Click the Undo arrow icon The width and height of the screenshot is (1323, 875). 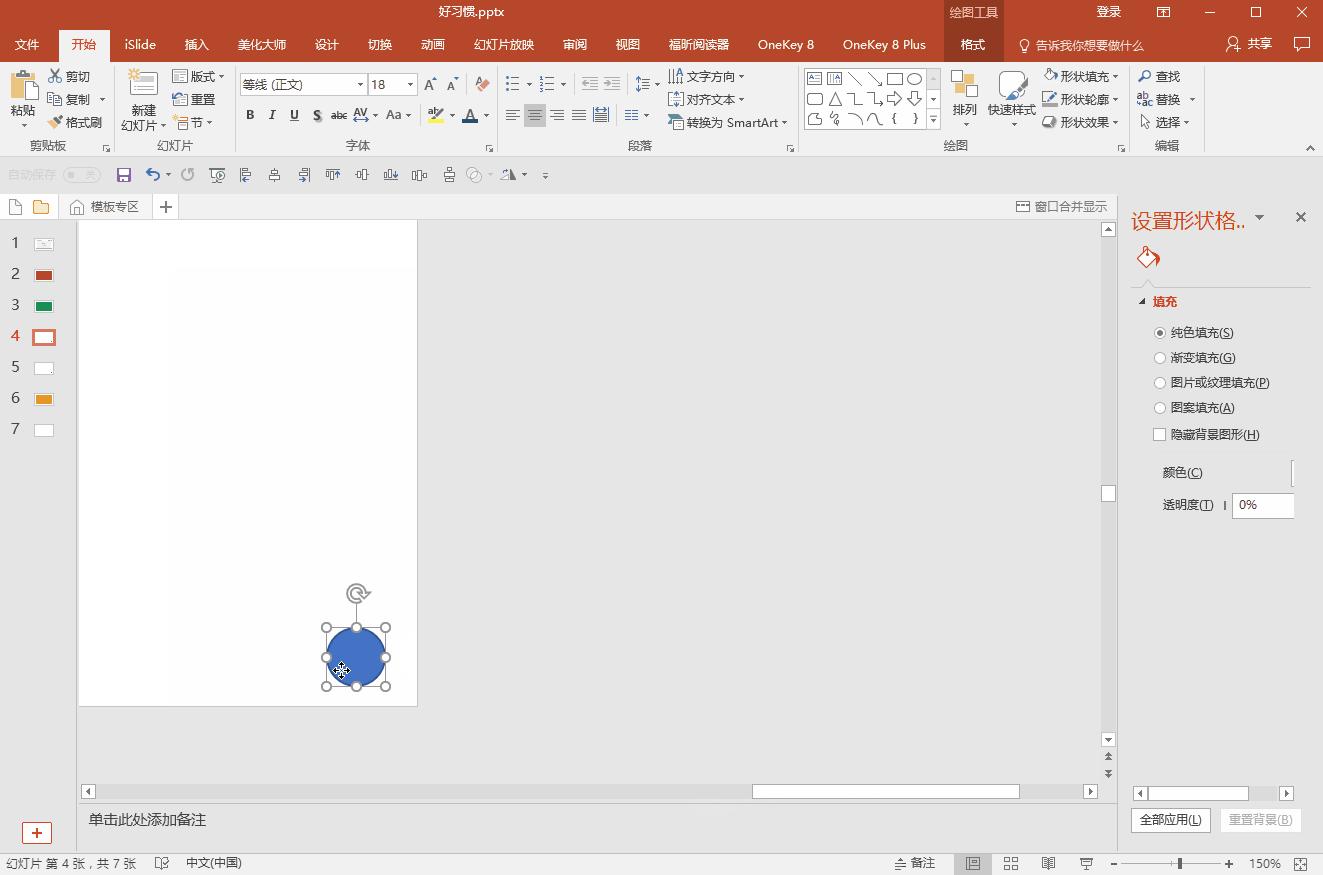click(x=152, y=175)
